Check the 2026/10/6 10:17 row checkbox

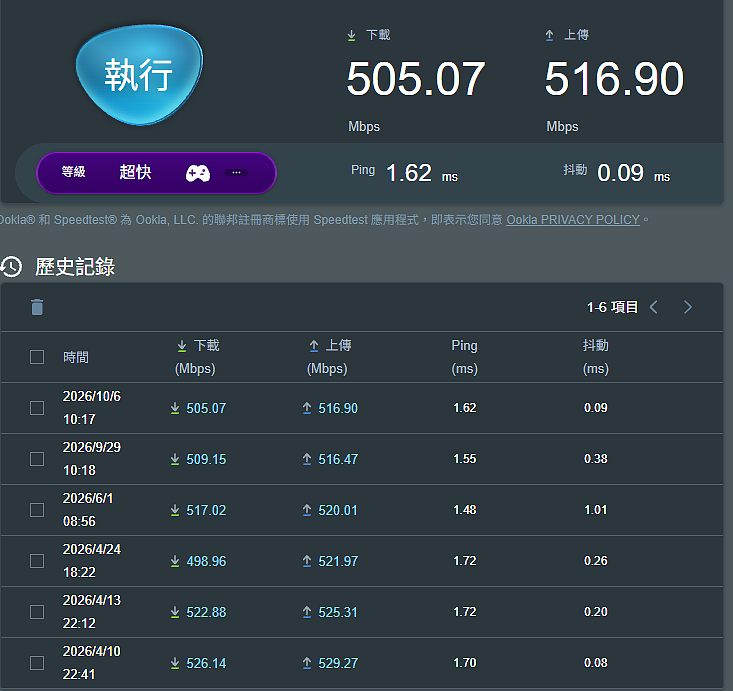point(37,408)
